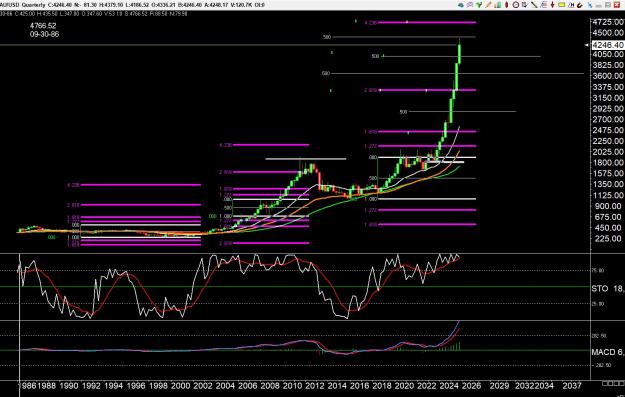Image resolution: width=625 pixels, height=397 pixels.
Task: Click the 2025.00 price axis label
Action: pyautogui.click(x=608, y=152)
